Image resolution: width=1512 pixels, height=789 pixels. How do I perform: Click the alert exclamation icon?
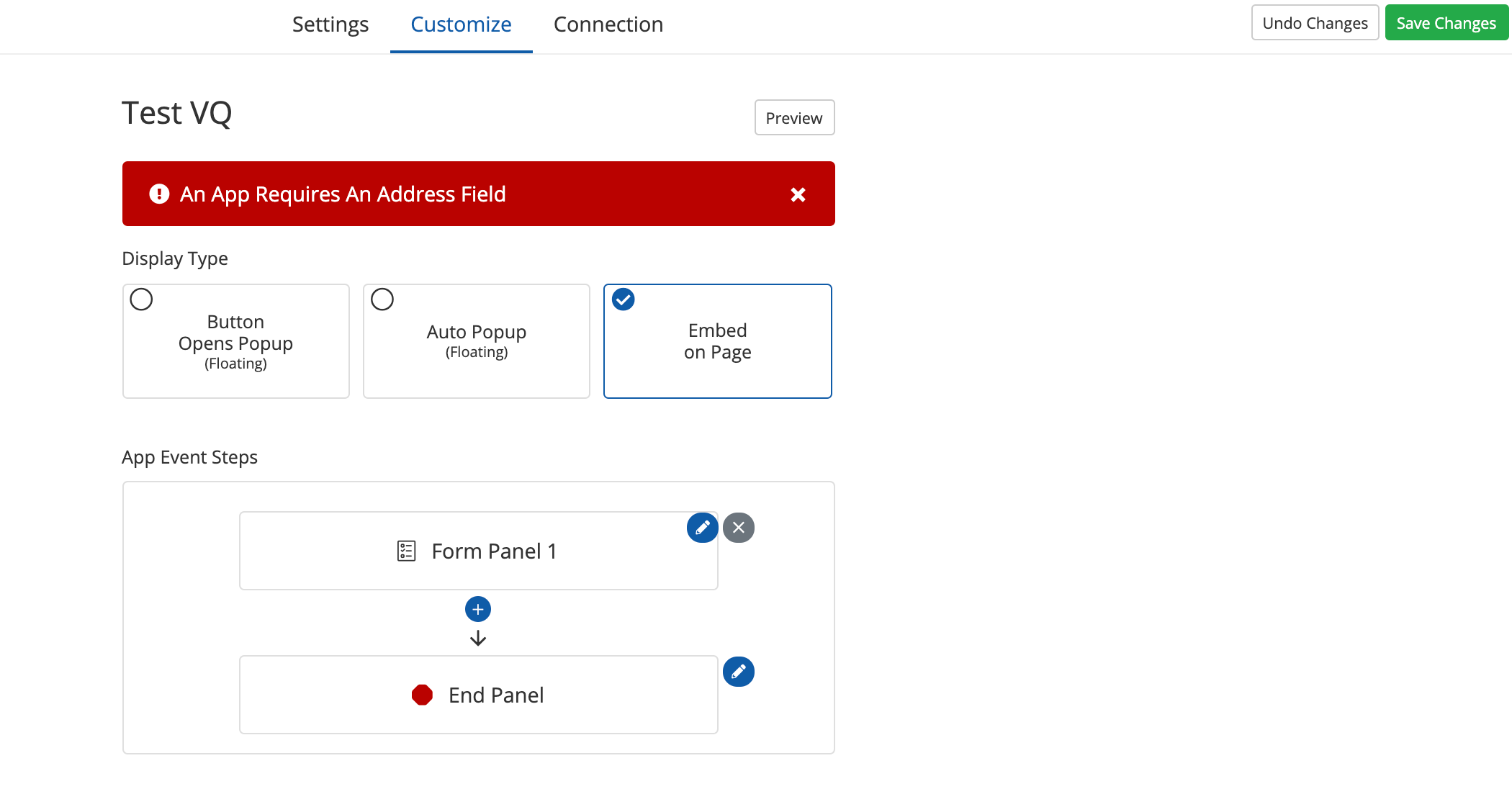pos(159,194)
